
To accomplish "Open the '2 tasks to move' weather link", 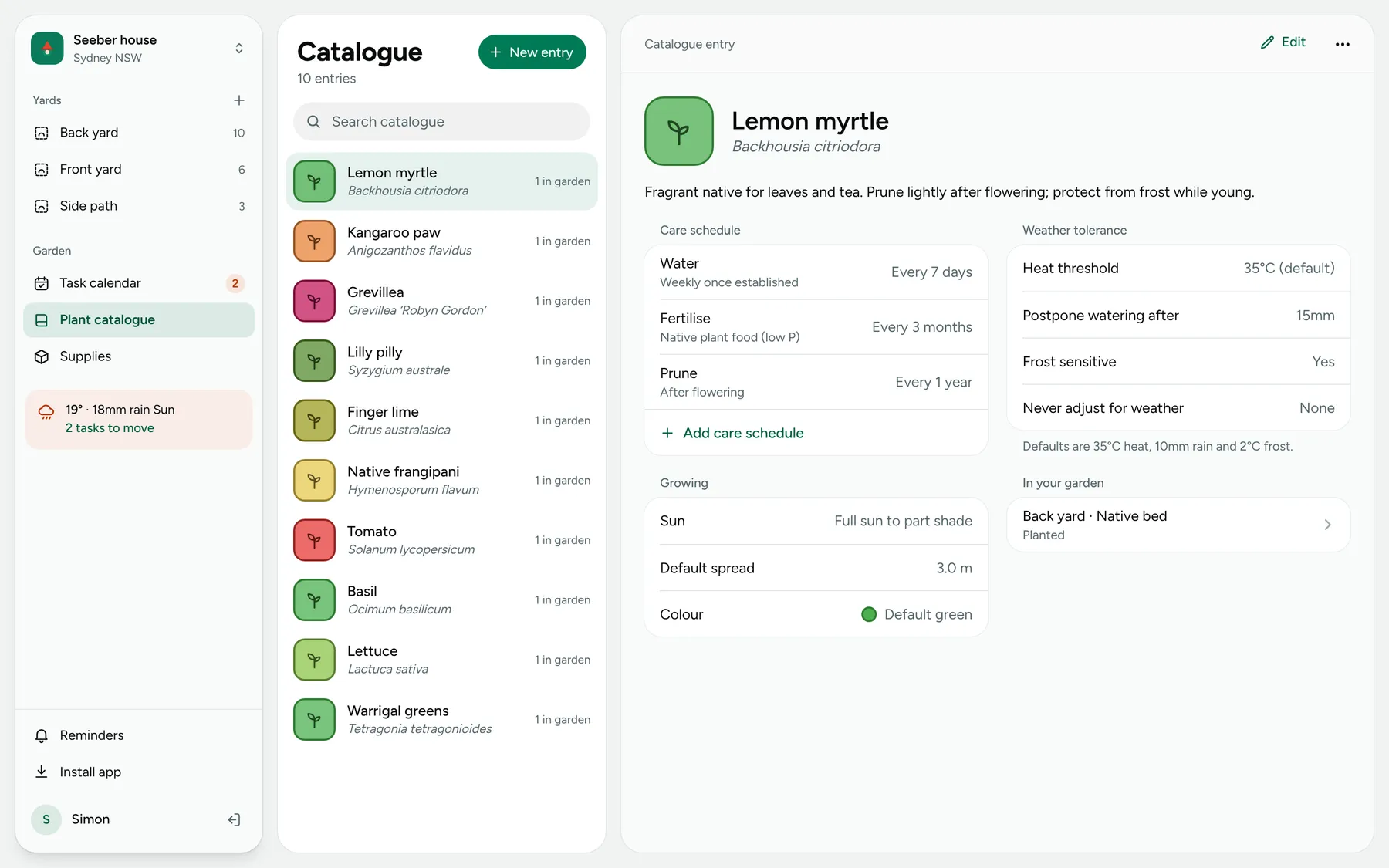I will click(110, 428).
